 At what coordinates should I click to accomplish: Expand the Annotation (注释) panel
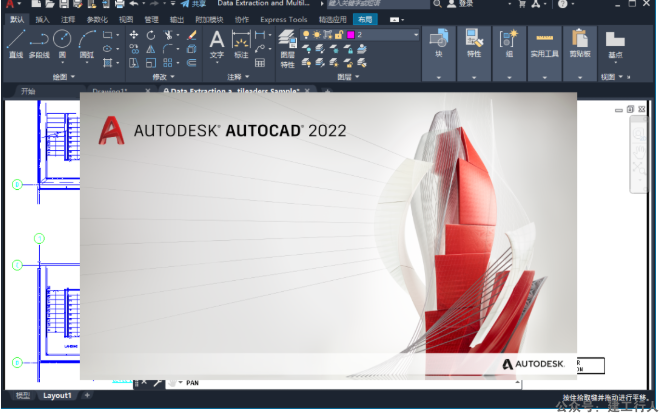tap(238, 76)
